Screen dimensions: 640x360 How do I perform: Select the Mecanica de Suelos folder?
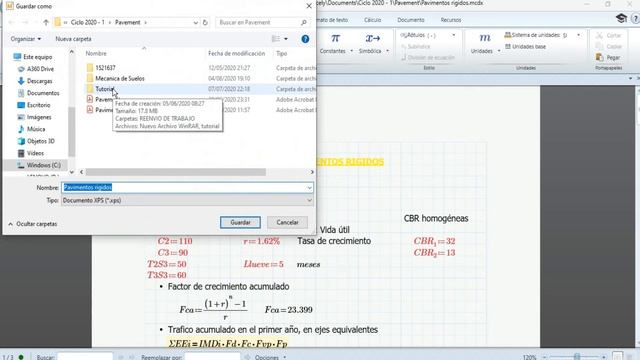120,78
